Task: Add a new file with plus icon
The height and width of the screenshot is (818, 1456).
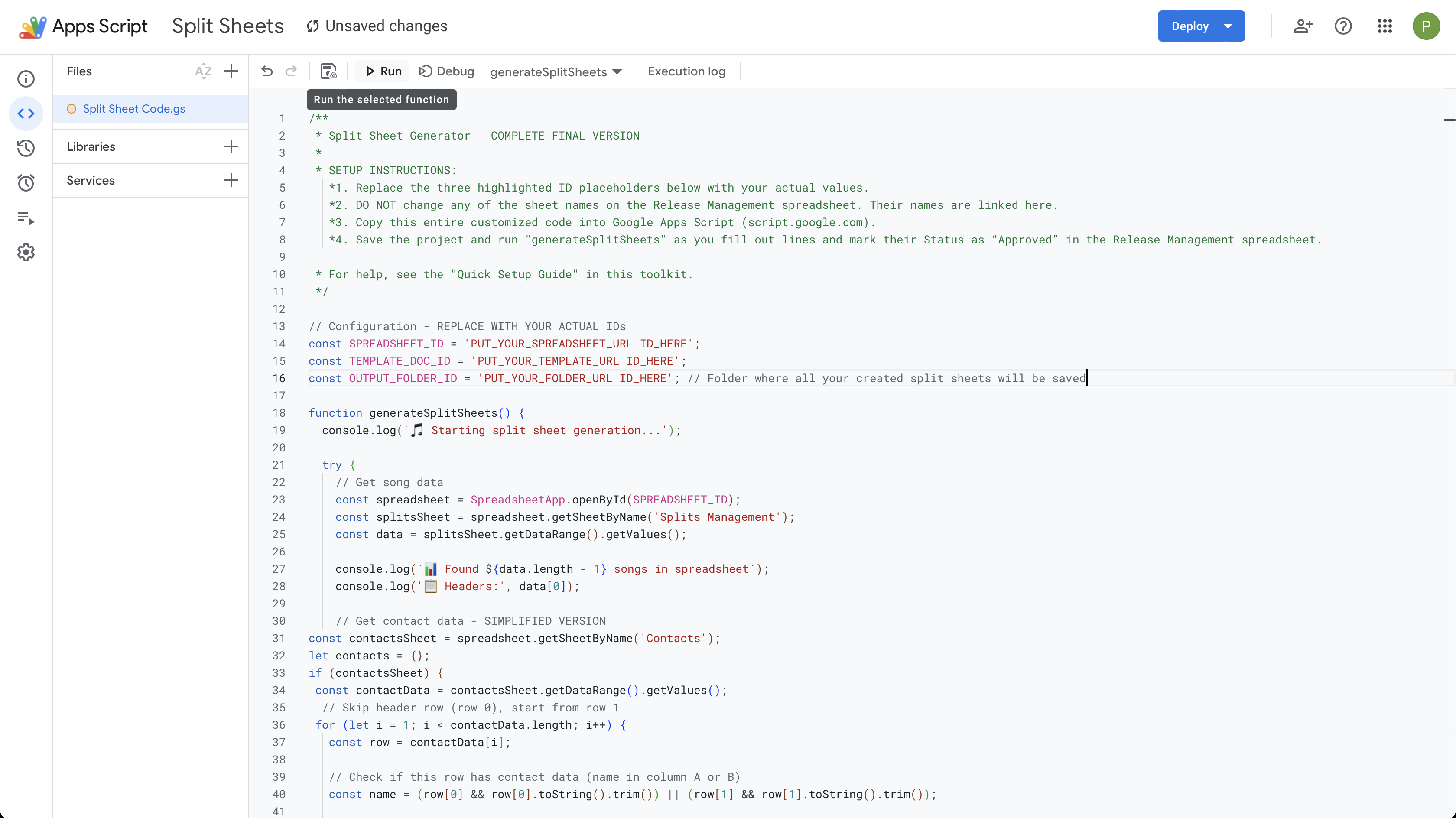Action: (231, 71)
